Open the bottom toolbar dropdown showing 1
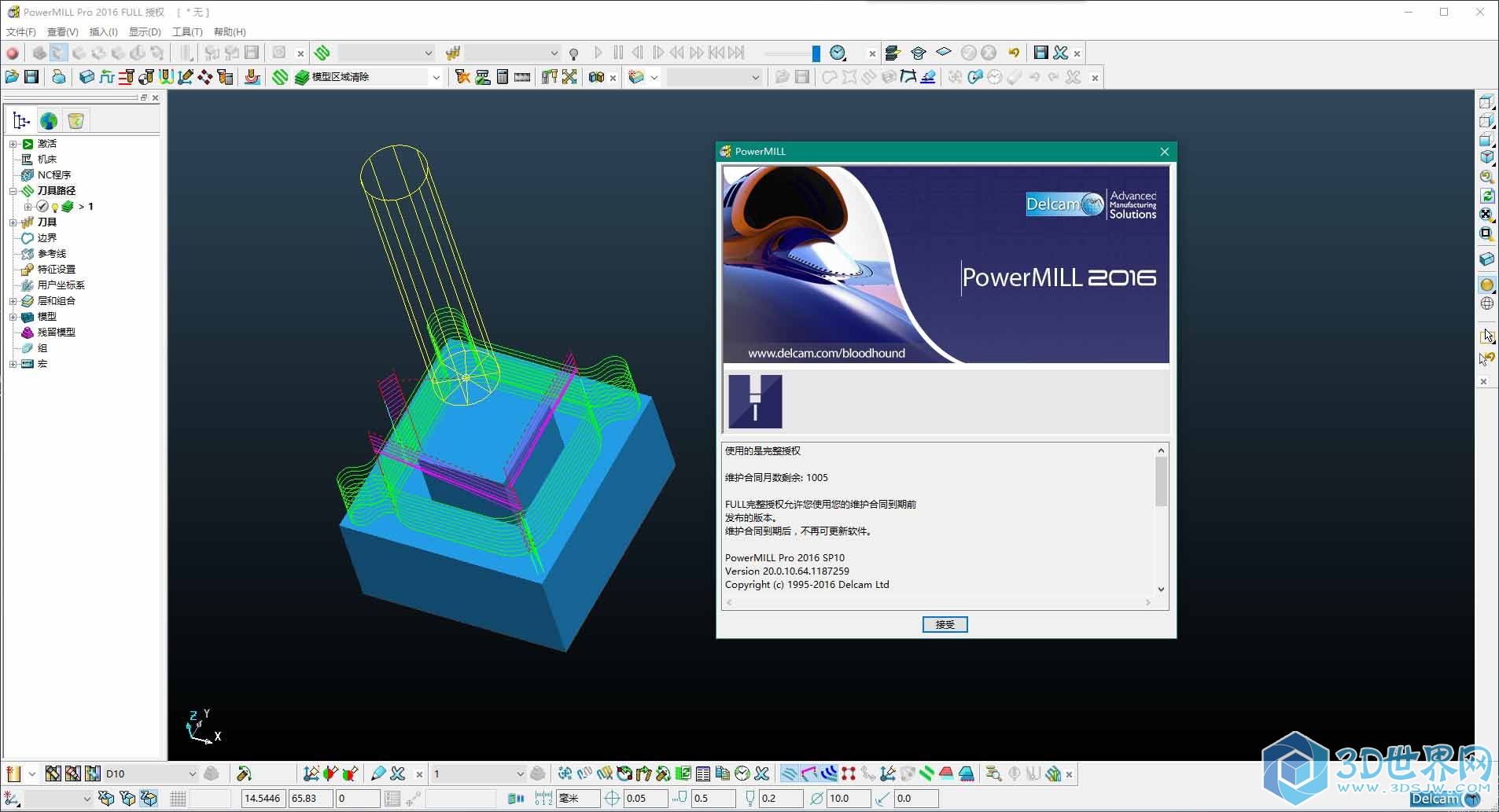1499x812 pixels. click(520, 774)
